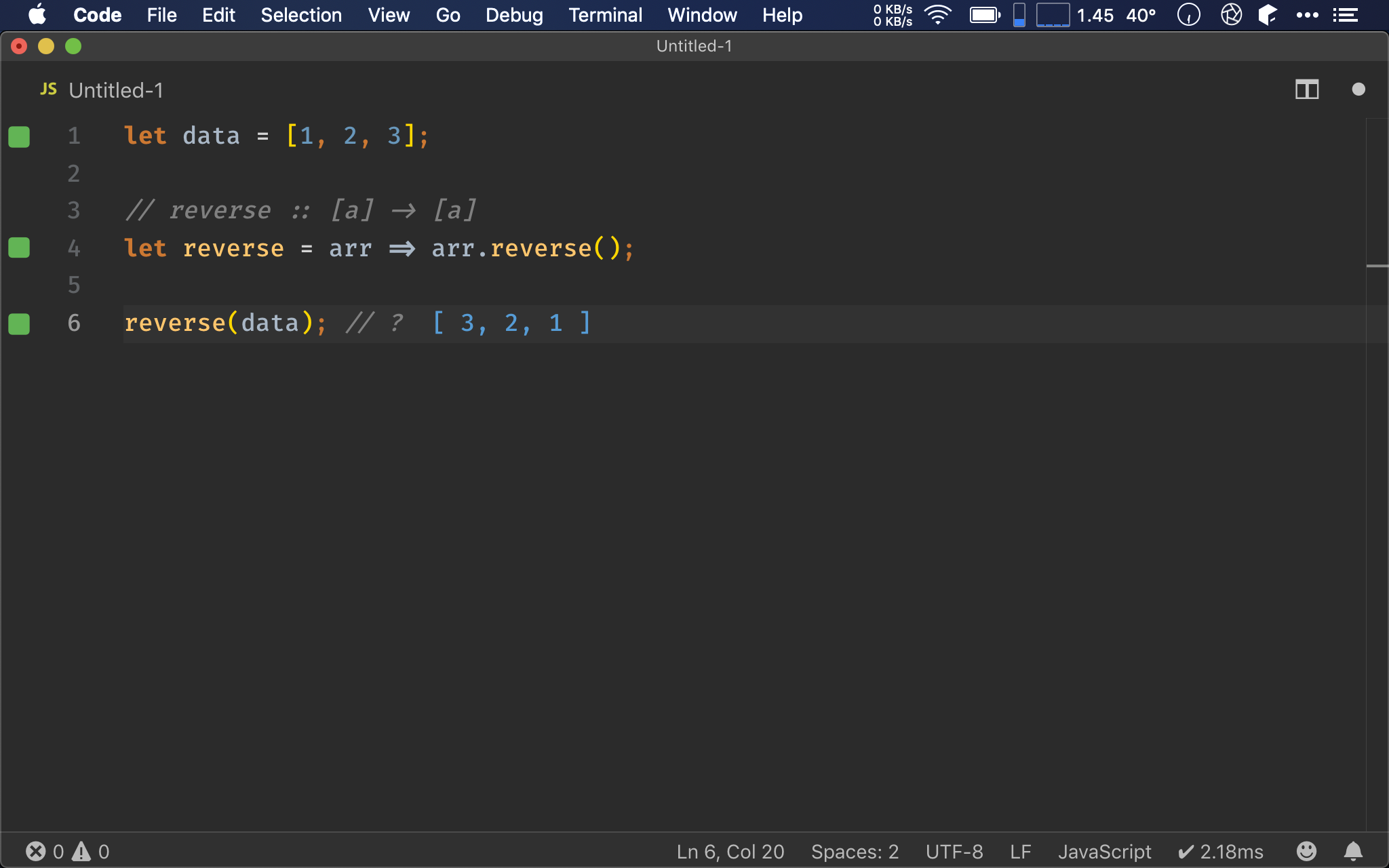
Task: Open Notification Center list icon
Action: [x=1345, y=15]
